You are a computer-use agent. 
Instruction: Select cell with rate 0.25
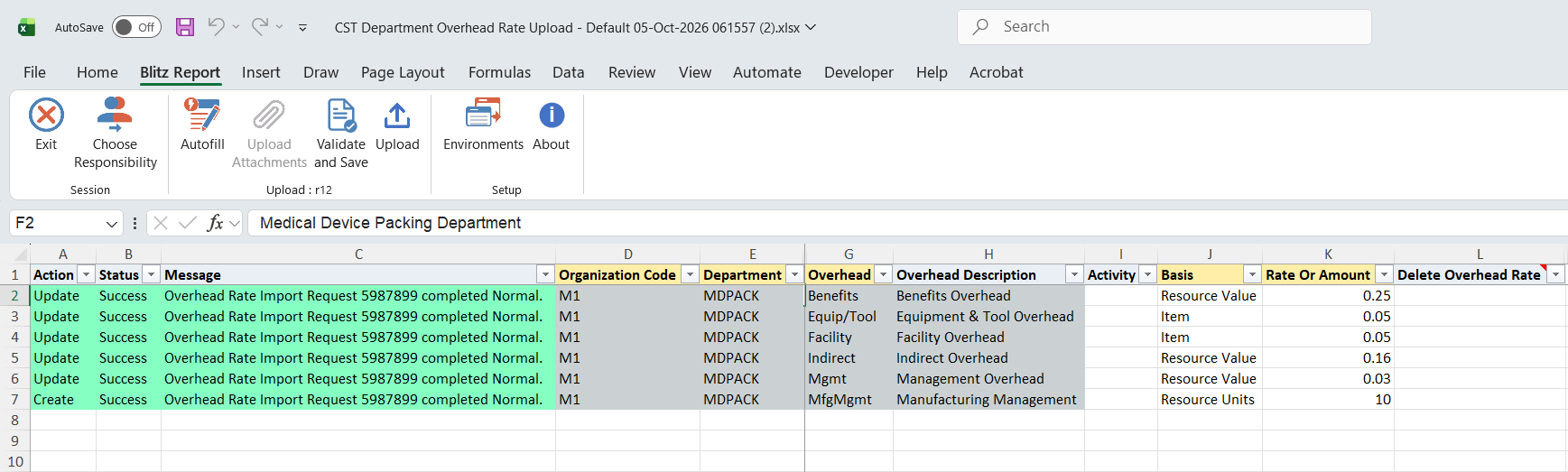(1328, 295)
